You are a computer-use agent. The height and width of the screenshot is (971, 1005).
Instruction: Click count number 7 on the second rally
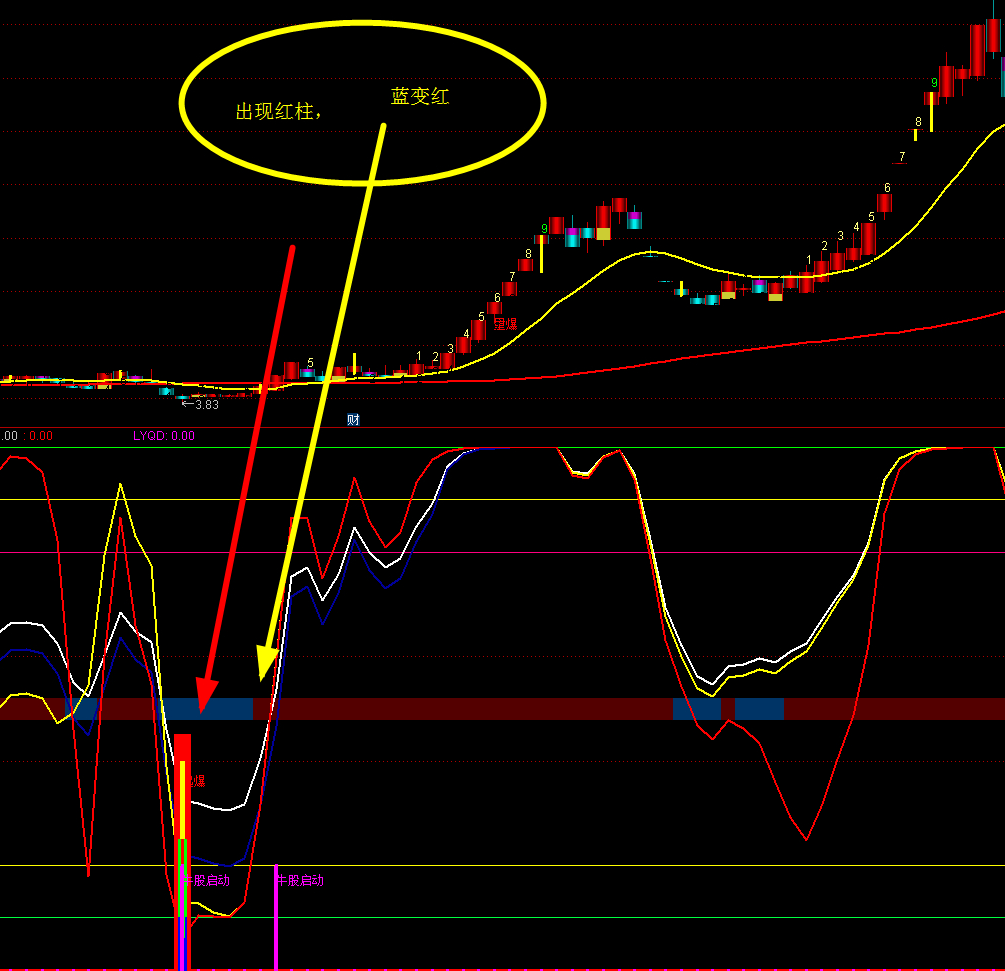point(902,156)
